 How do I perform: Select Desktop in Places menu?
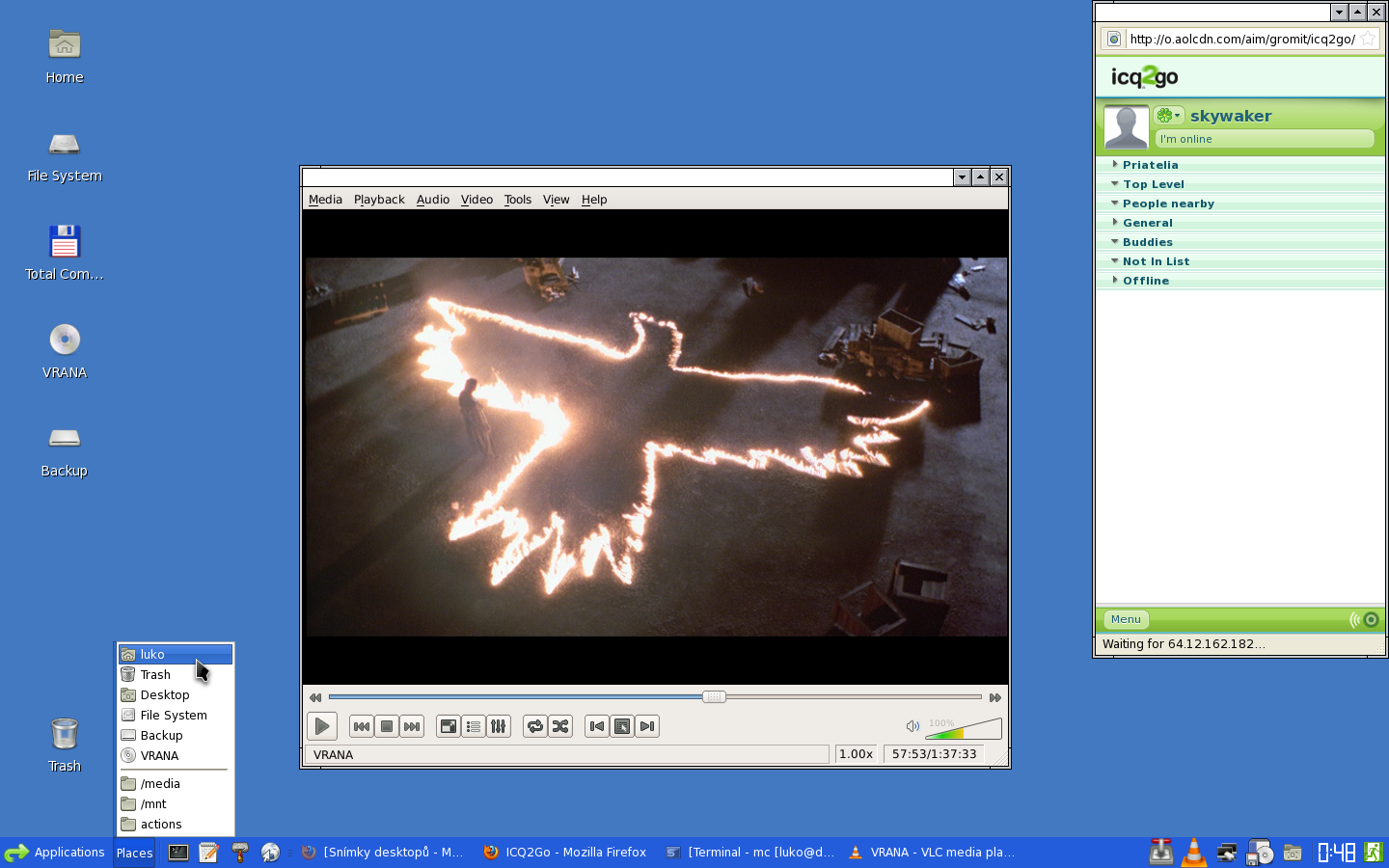pyautogui.click(x=176, y=695)
